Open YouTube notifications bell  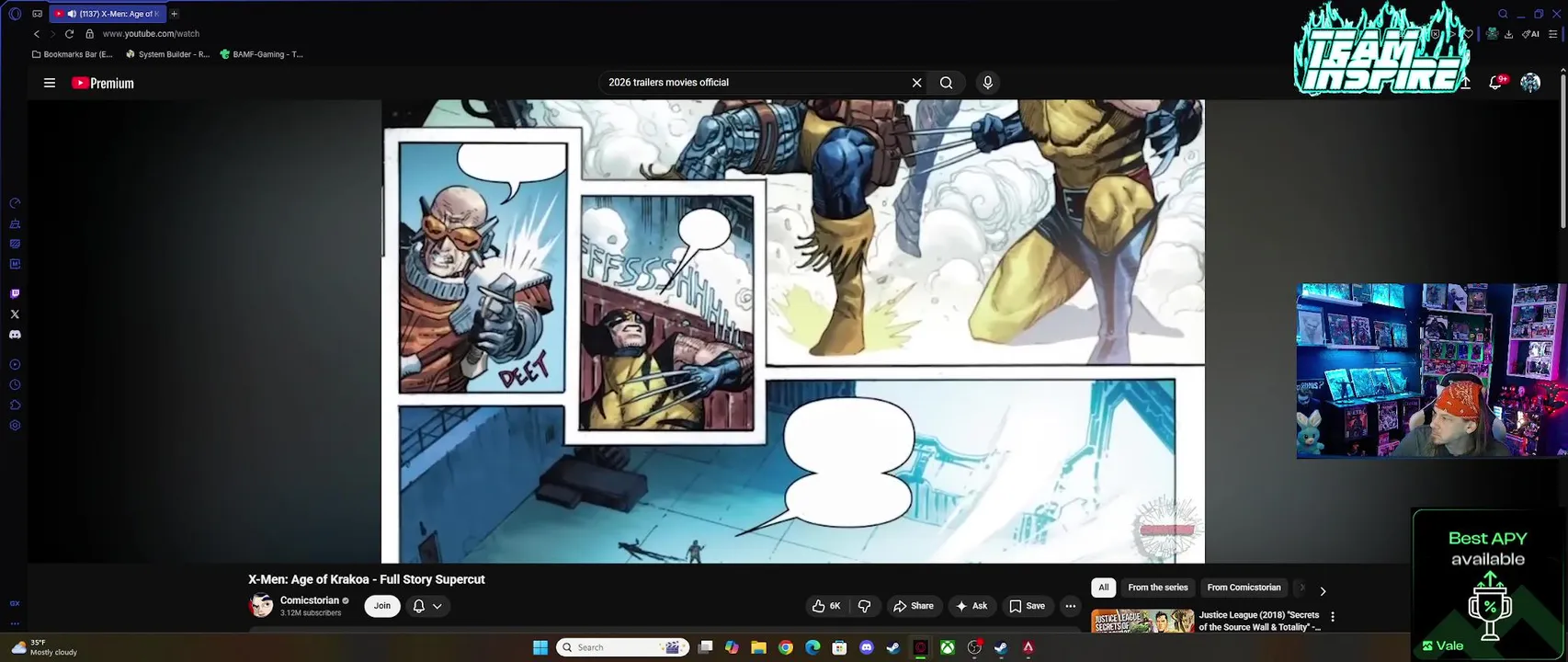click(x=1495, y=83)
